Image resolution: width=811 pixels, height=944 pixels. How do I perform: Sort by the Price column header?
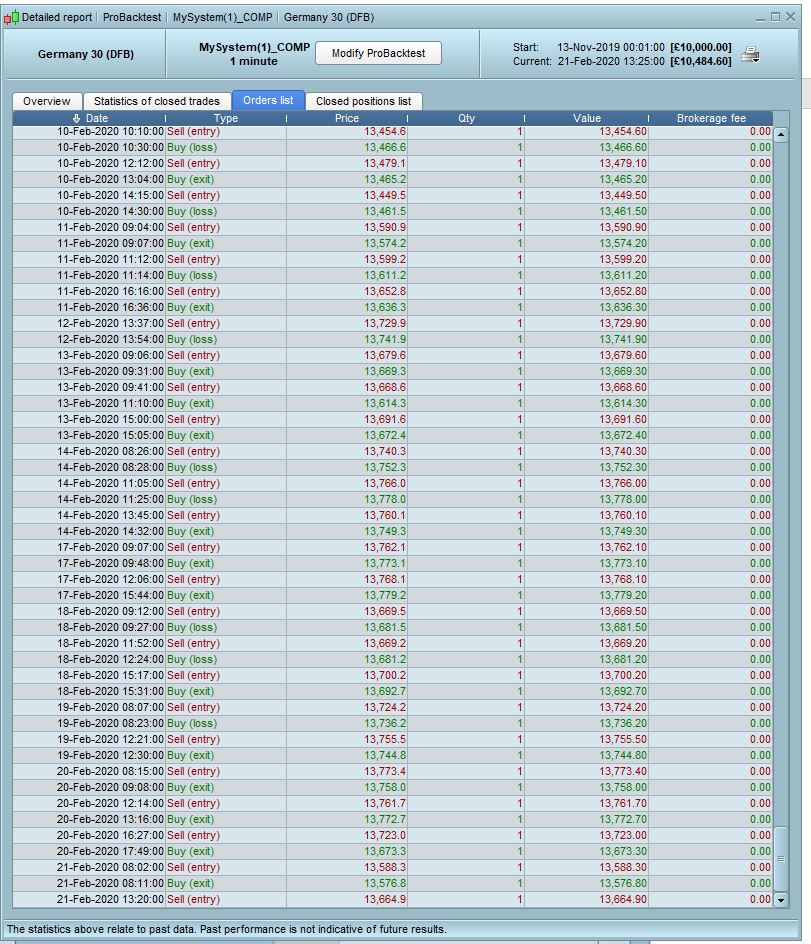(347, 118)
